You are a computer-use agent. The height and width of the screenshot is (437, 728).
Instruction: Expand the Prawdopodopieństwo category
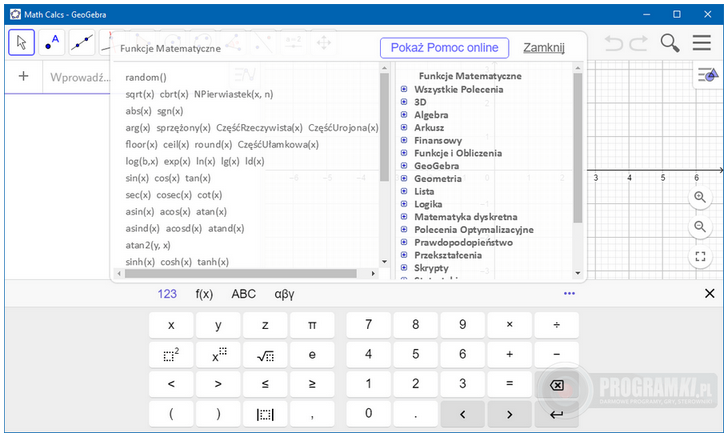(x=404, y=242)
